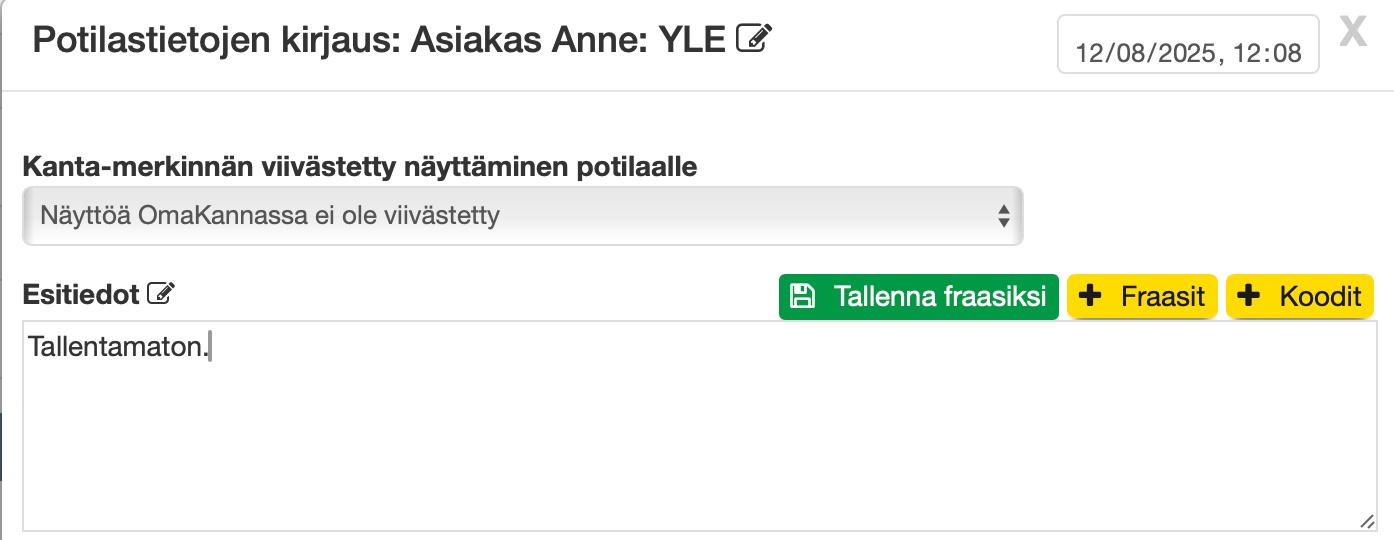Click the "Potilastietojen kirjaus" dialog title

pos(215,39)
